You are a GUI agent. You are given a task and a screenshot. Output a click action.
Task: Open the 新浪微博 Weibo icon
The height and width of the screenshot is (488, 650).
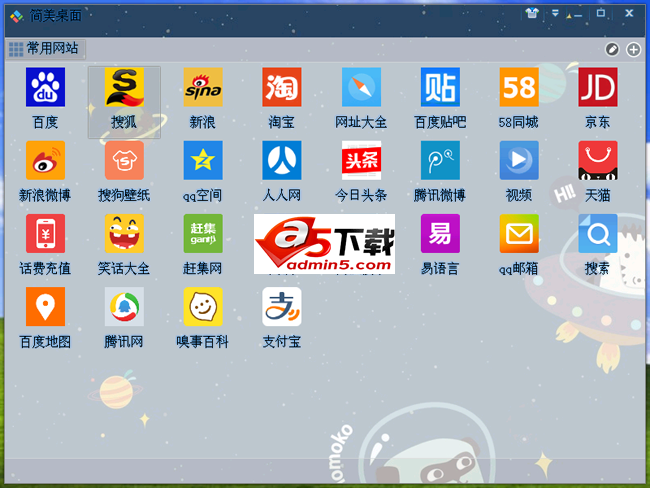[45, 160]
